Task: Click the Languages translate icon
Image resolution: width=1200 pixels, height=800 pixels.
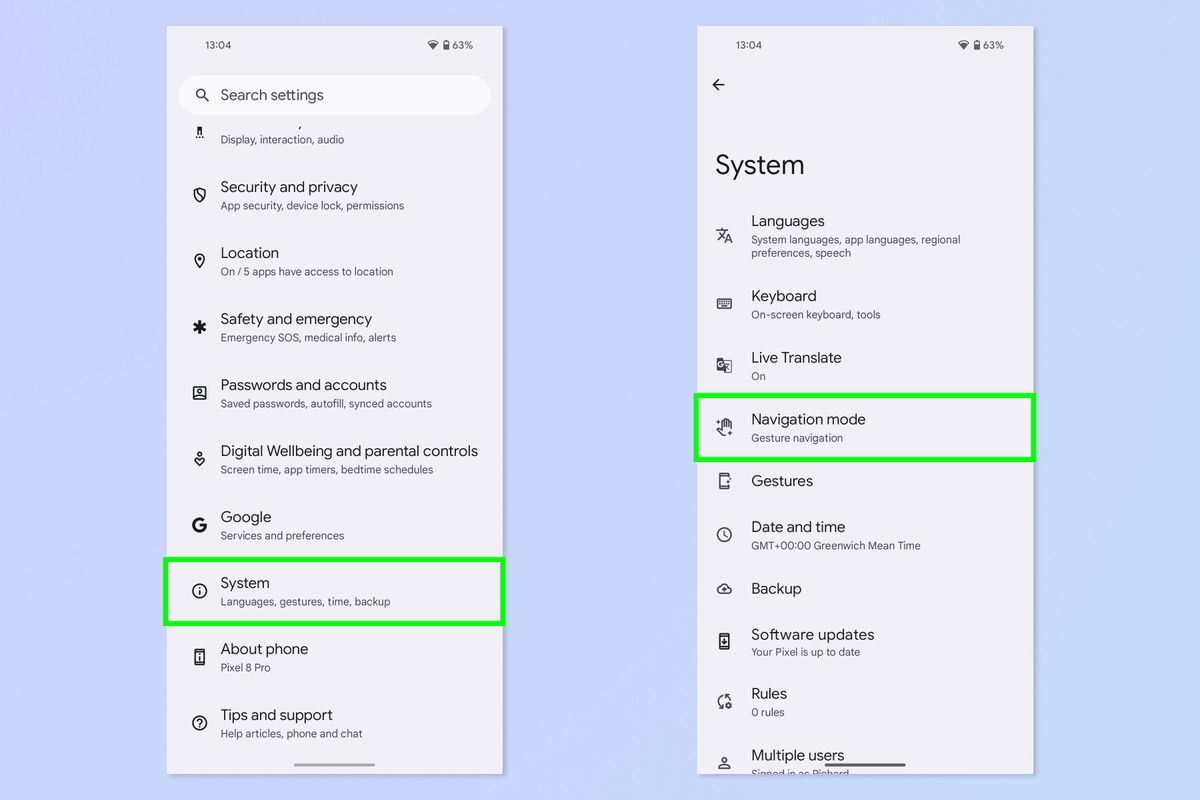Action: click(723, 236)
